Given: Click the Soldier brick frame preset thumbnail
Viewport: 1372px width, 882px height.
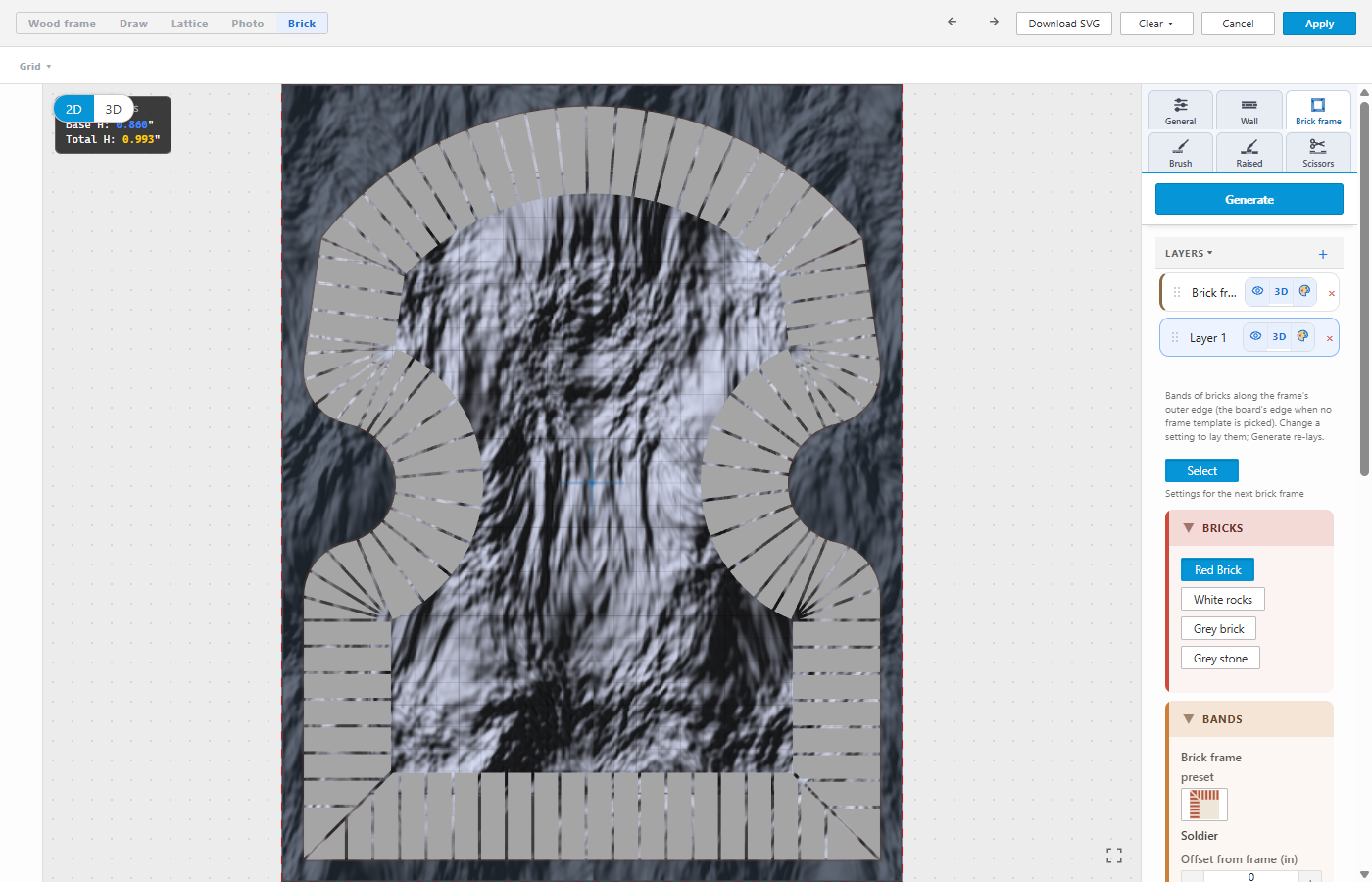Looking at the screenshot, I should (x=1204, y=805).
